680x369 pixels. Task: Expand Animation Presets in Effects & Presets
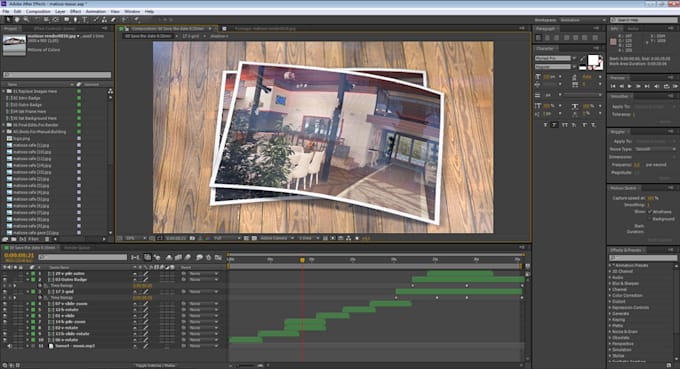(x=610, y=265)
